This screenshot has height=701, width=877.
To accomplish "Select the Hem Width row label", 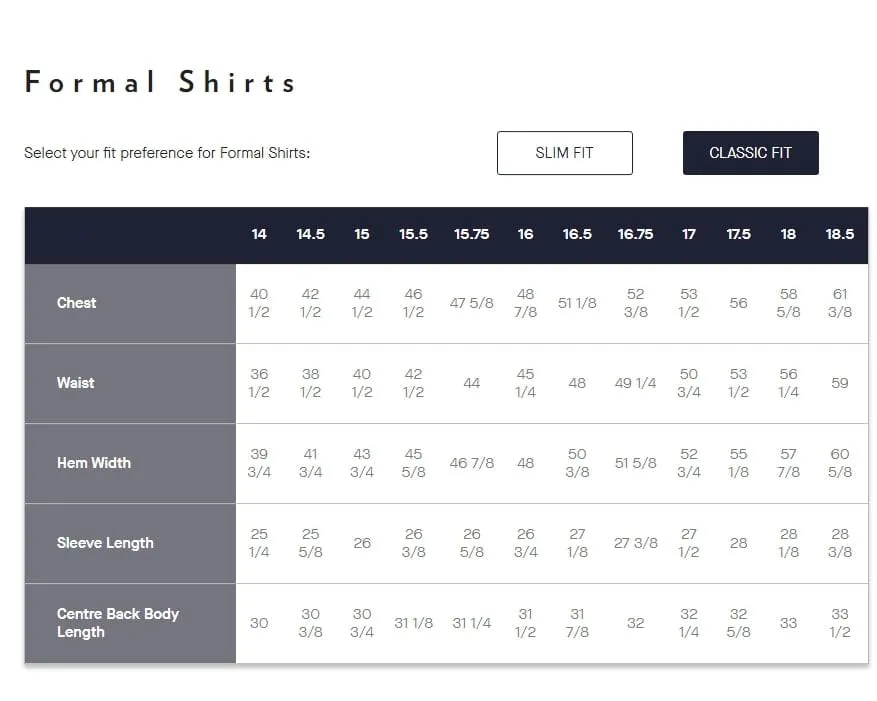I will click(x=93, y=463).
